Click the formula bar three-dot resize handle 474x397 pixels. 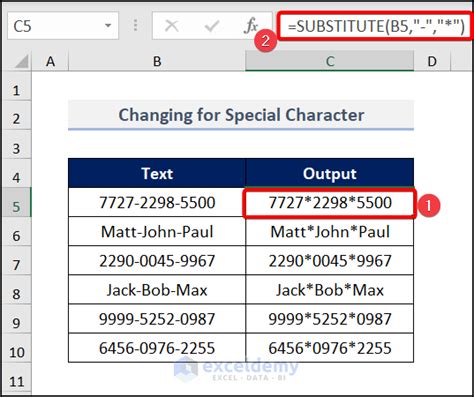click(x=135, y=25)
